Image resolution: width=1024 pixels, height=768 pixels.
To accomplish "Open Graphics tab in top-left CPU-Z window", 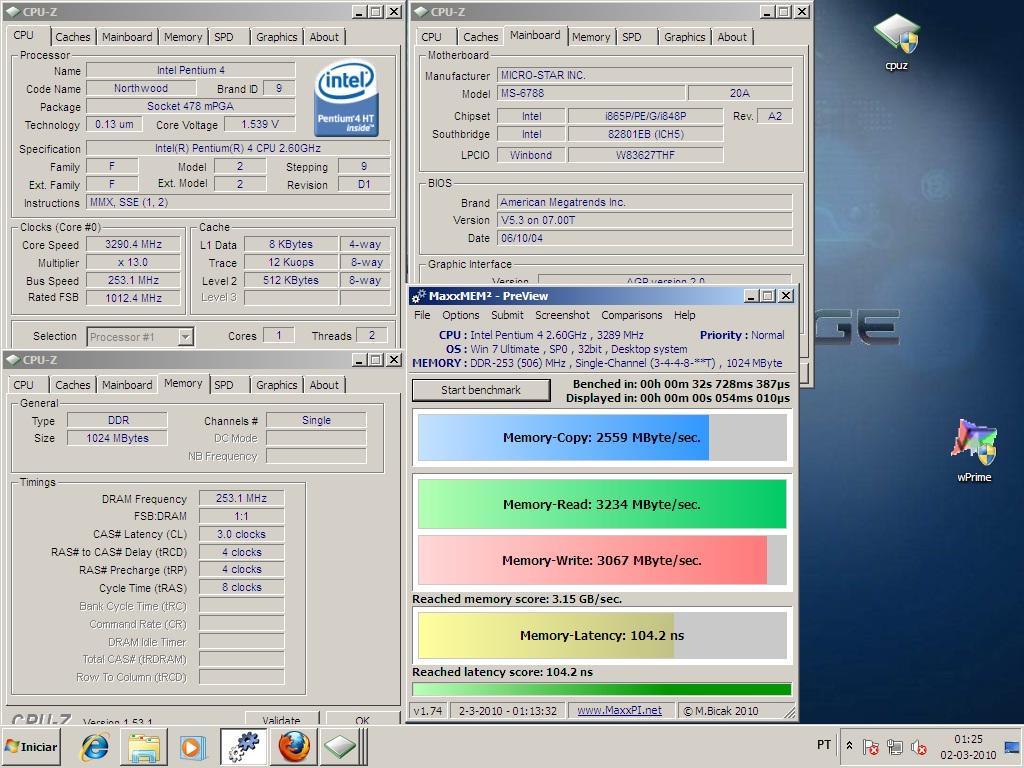I will click(276, 37).
